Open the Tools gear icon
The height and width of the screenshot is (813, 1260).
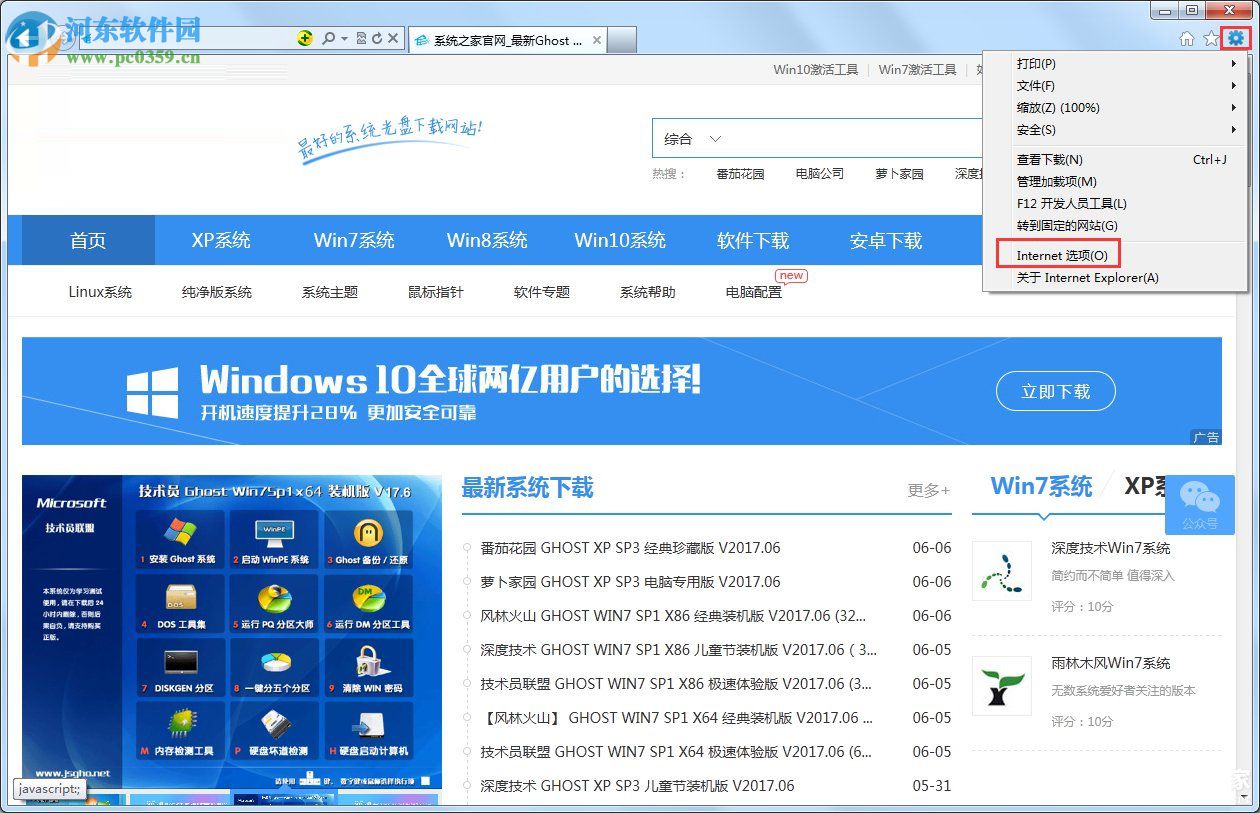[1236, 39]
